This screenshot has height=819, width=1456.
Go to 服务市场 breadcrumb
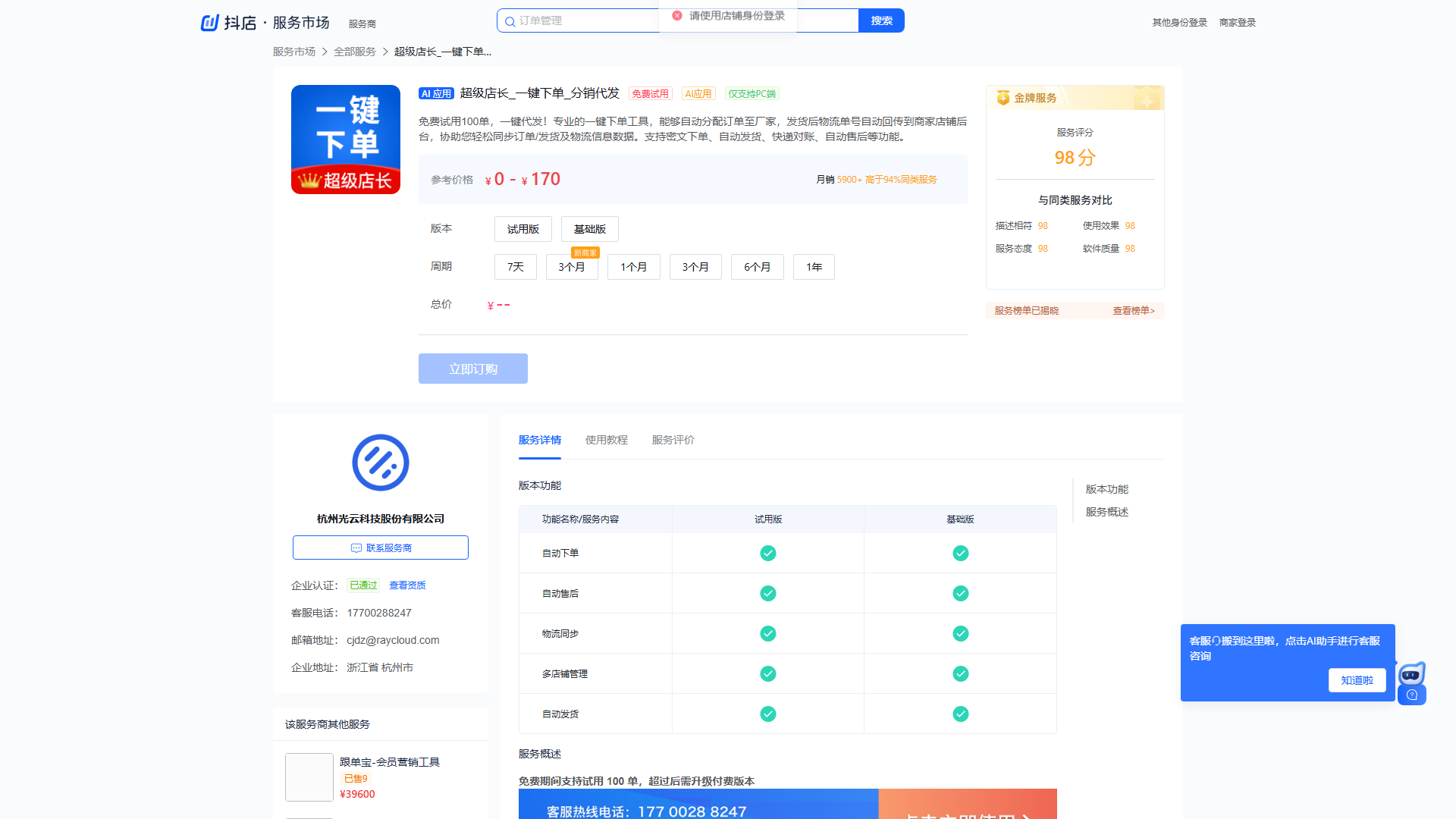[294, 52]
